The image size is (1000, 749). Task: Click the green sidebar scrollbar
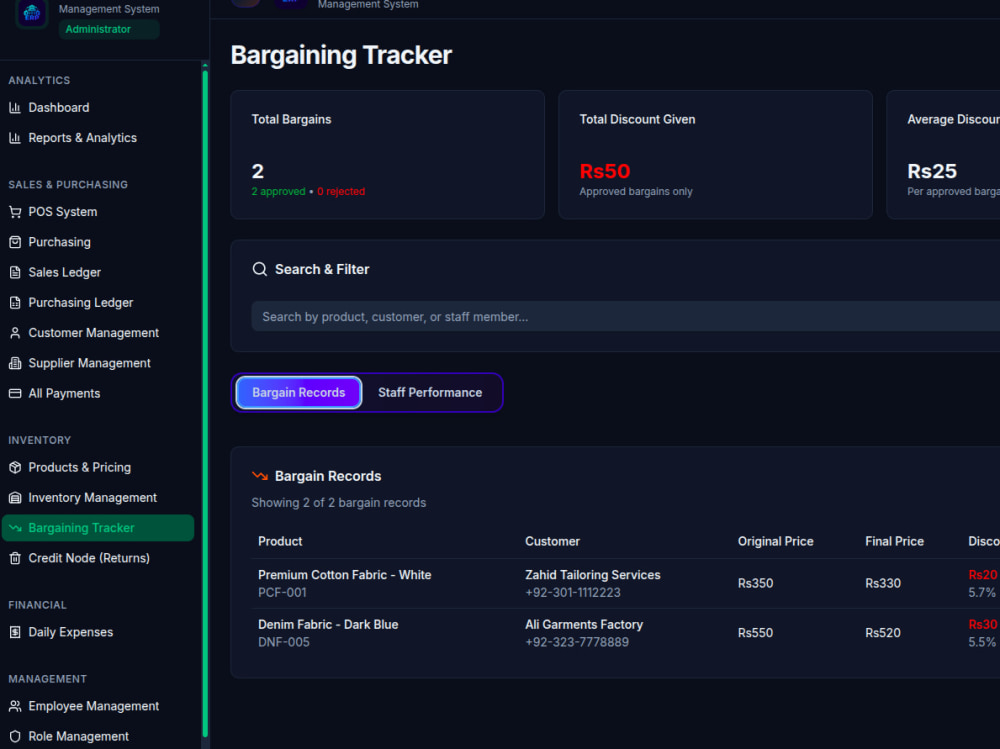[x=205, y=403]
